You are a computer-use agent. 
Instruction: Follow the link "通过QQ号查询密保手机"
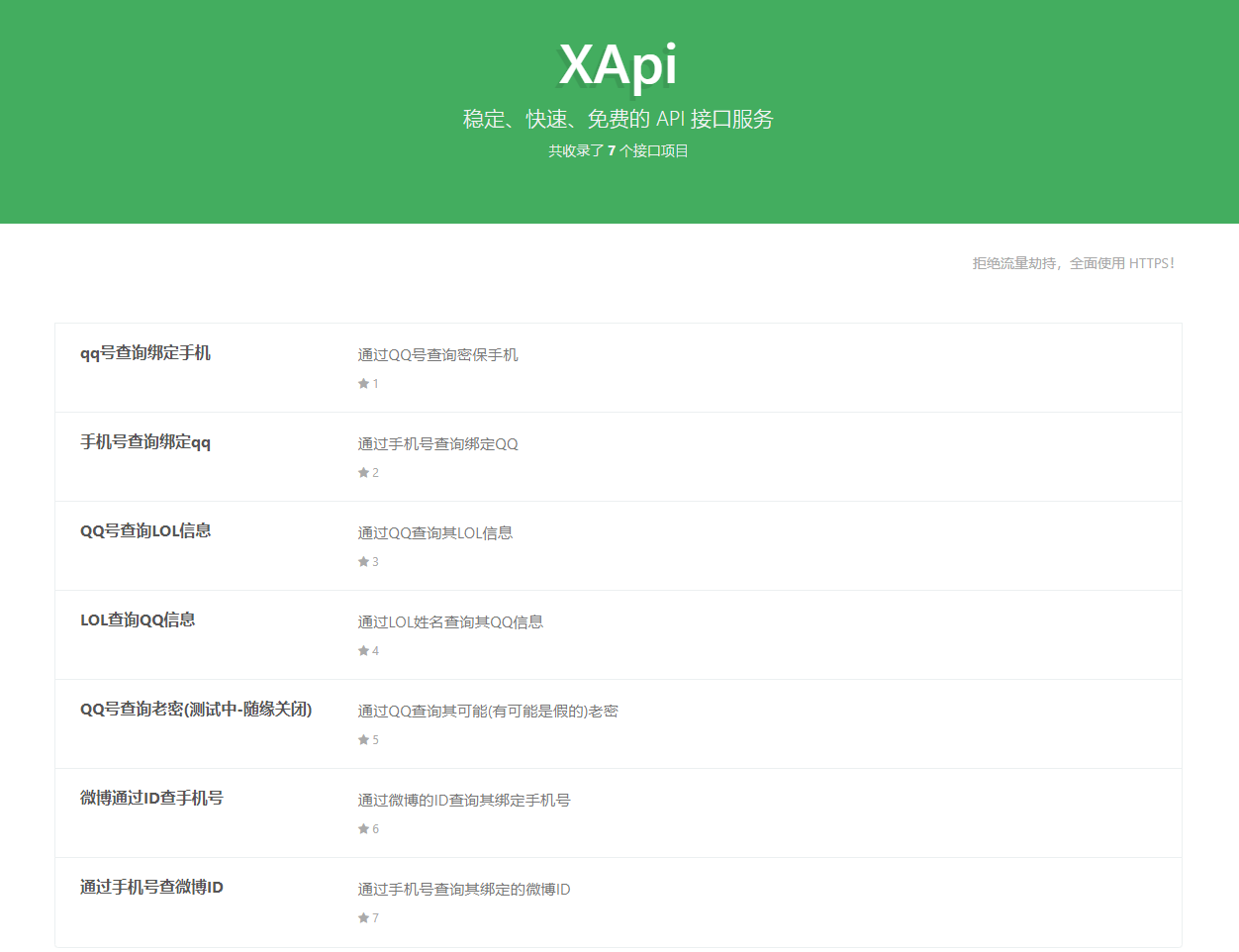point(437,354)
